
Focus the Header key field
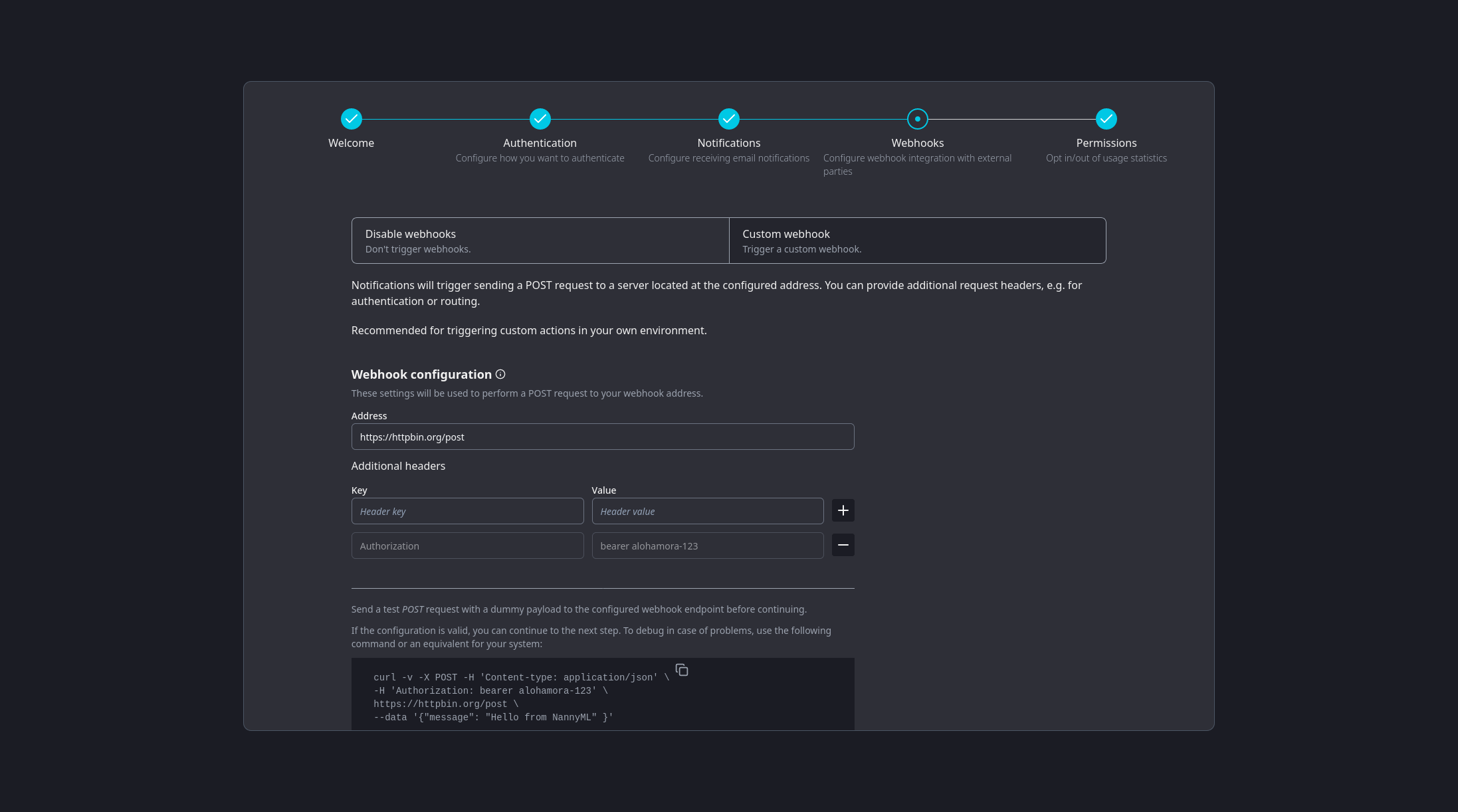click(467, 511)
